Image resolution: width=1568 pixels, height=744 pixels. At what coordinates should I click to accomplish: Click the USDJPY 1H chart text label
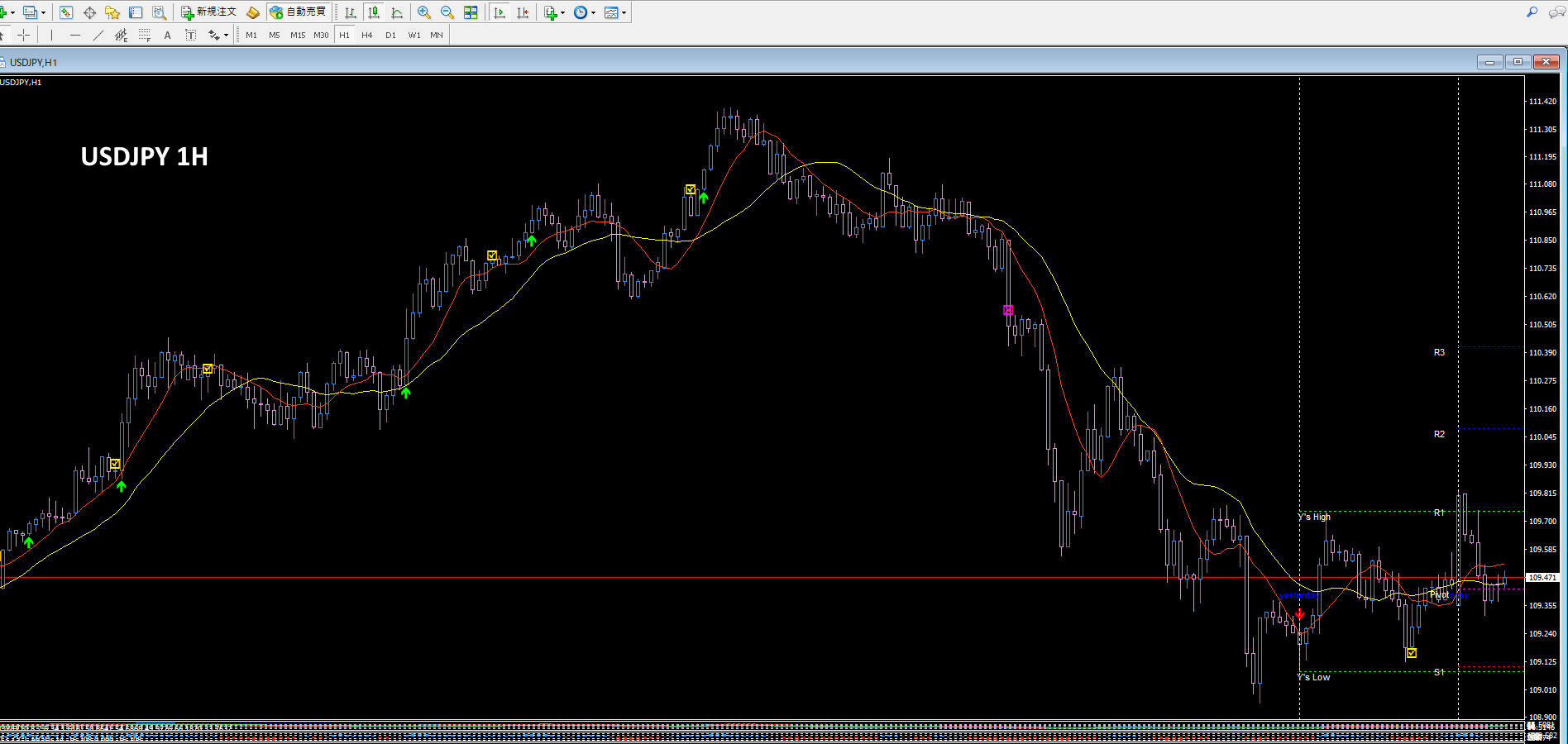[x=145, y=156]
